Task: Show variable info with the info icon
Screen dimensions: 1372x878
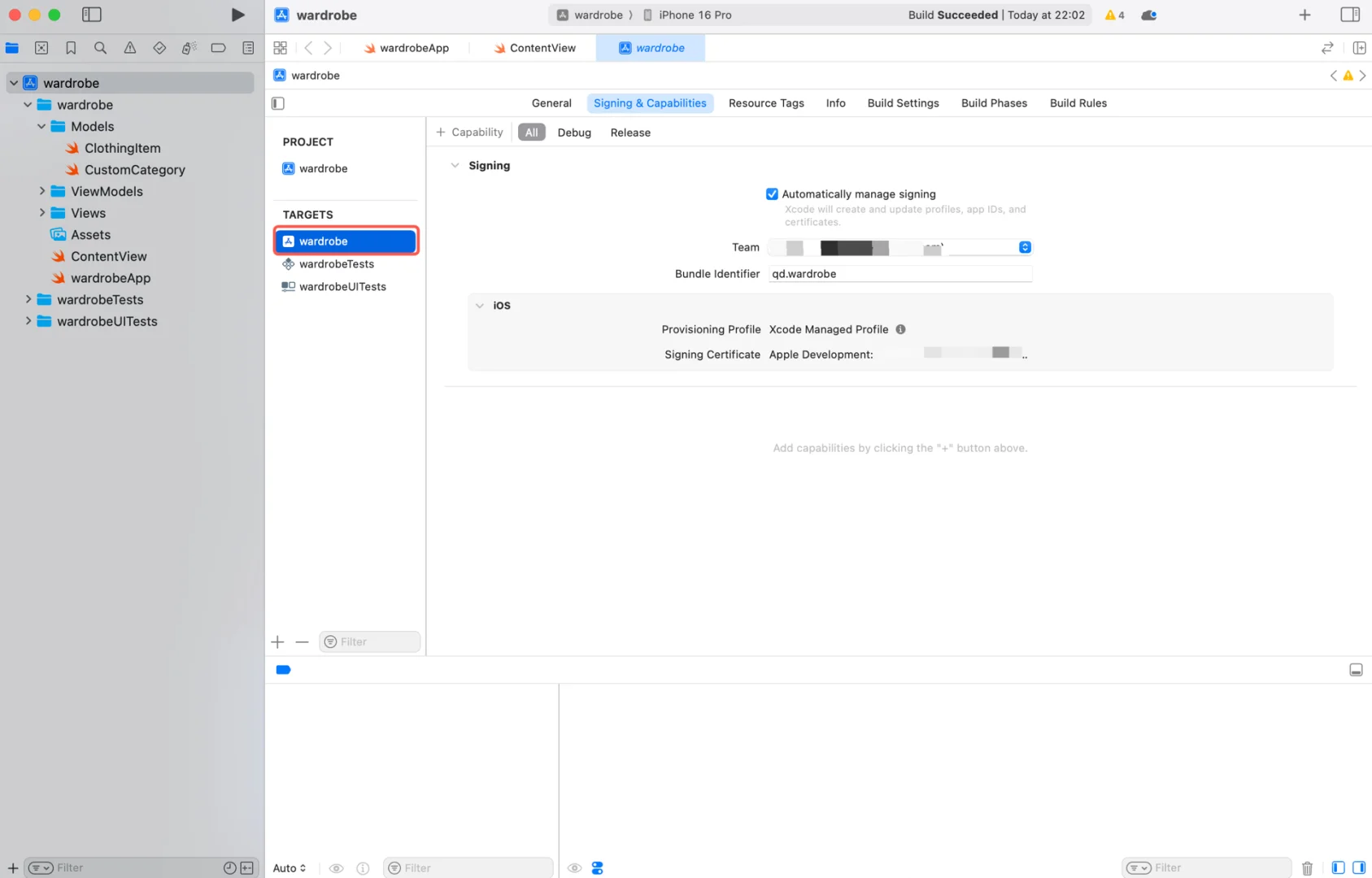Action: click(363, 868)
